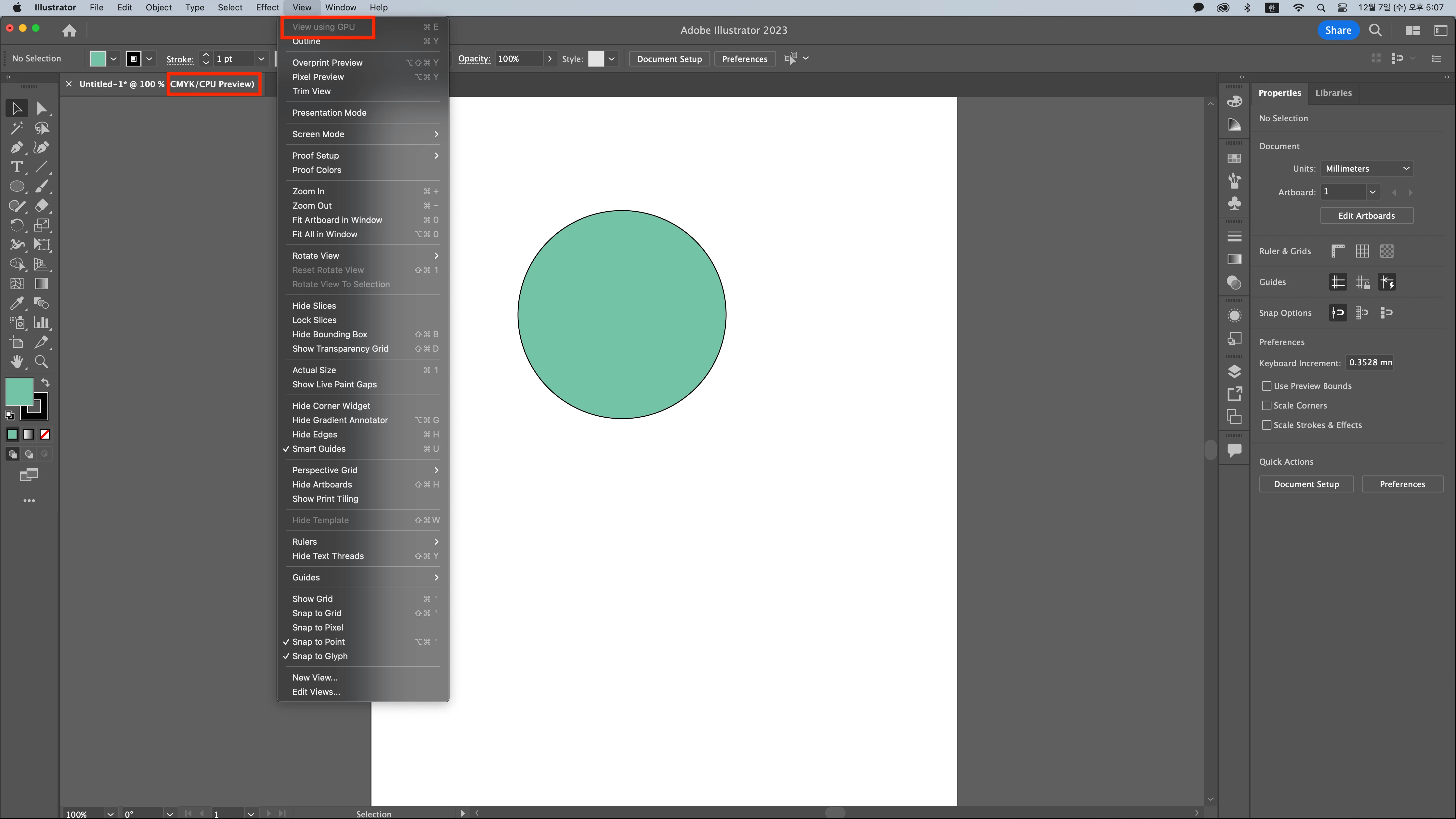Select the Rotate tool

tap(16, 226)
